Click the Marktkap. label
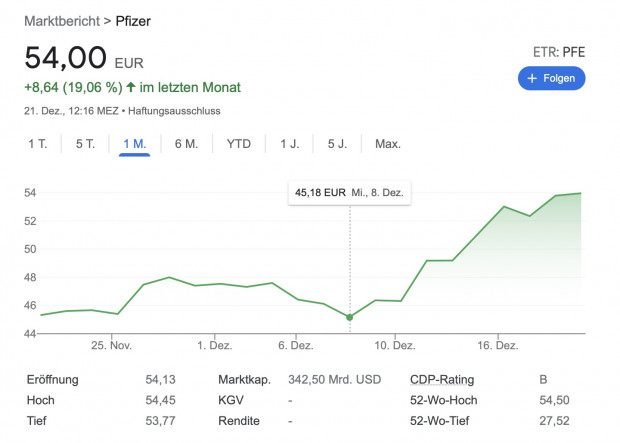Viewport: 620px width, 443px height. (x=244, y=380)
